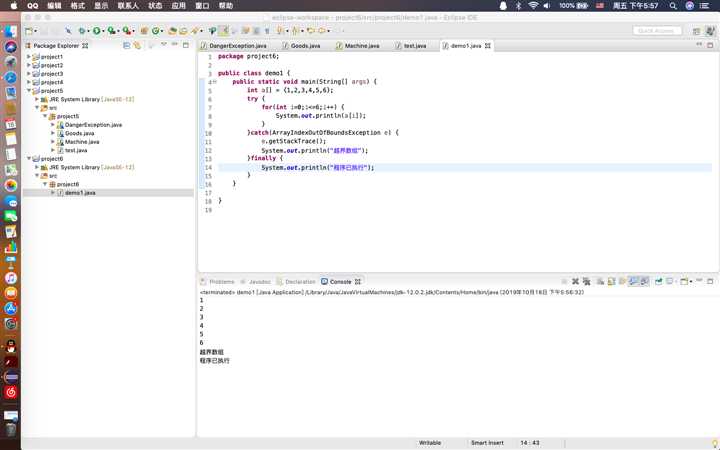Open the Javadoc view tab
Image resolution: width=720 pixels, height=450 pixels.
256,281
